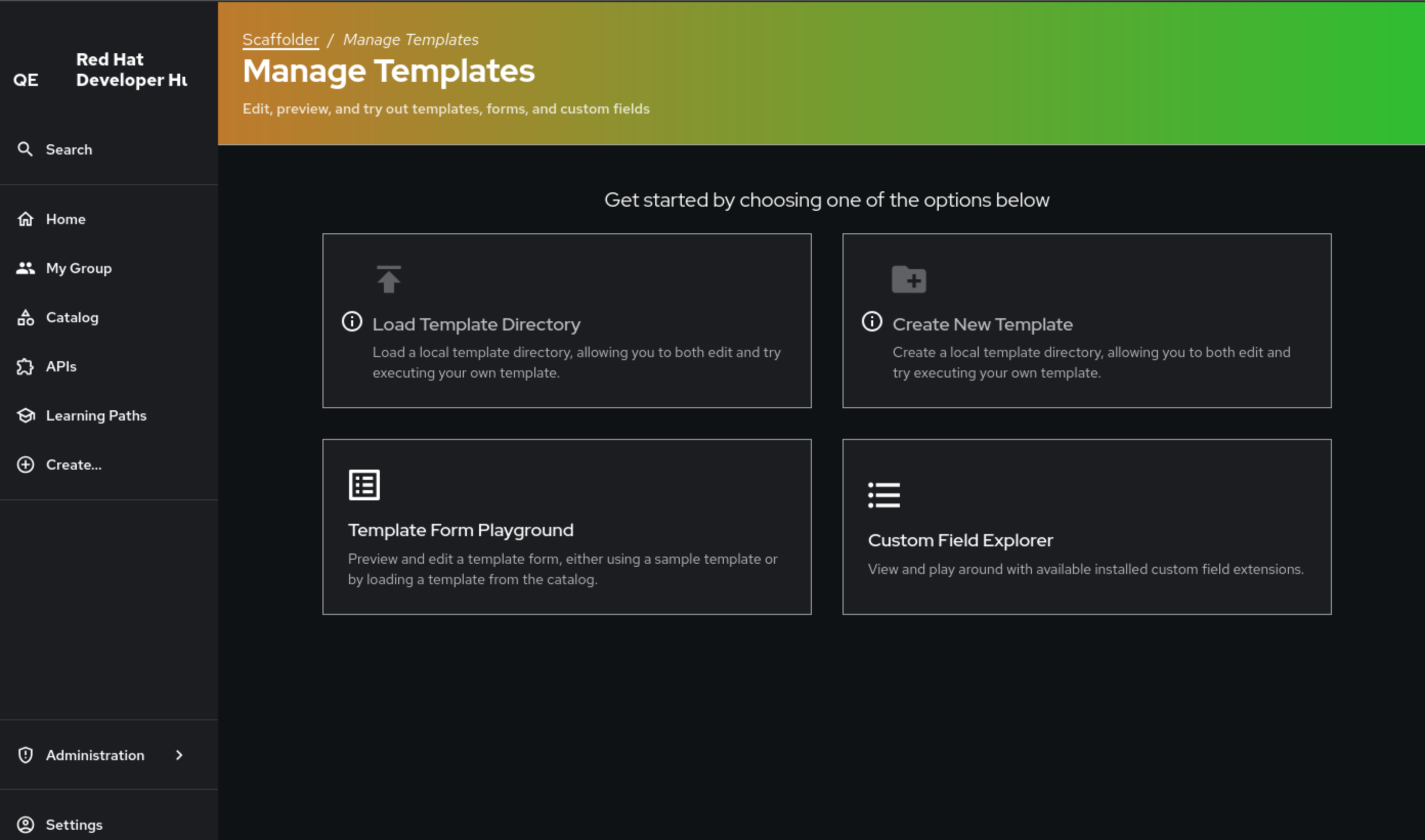Click the My Group people icon
Viewport: 1425px width, 840px height.
coord(26,268)
